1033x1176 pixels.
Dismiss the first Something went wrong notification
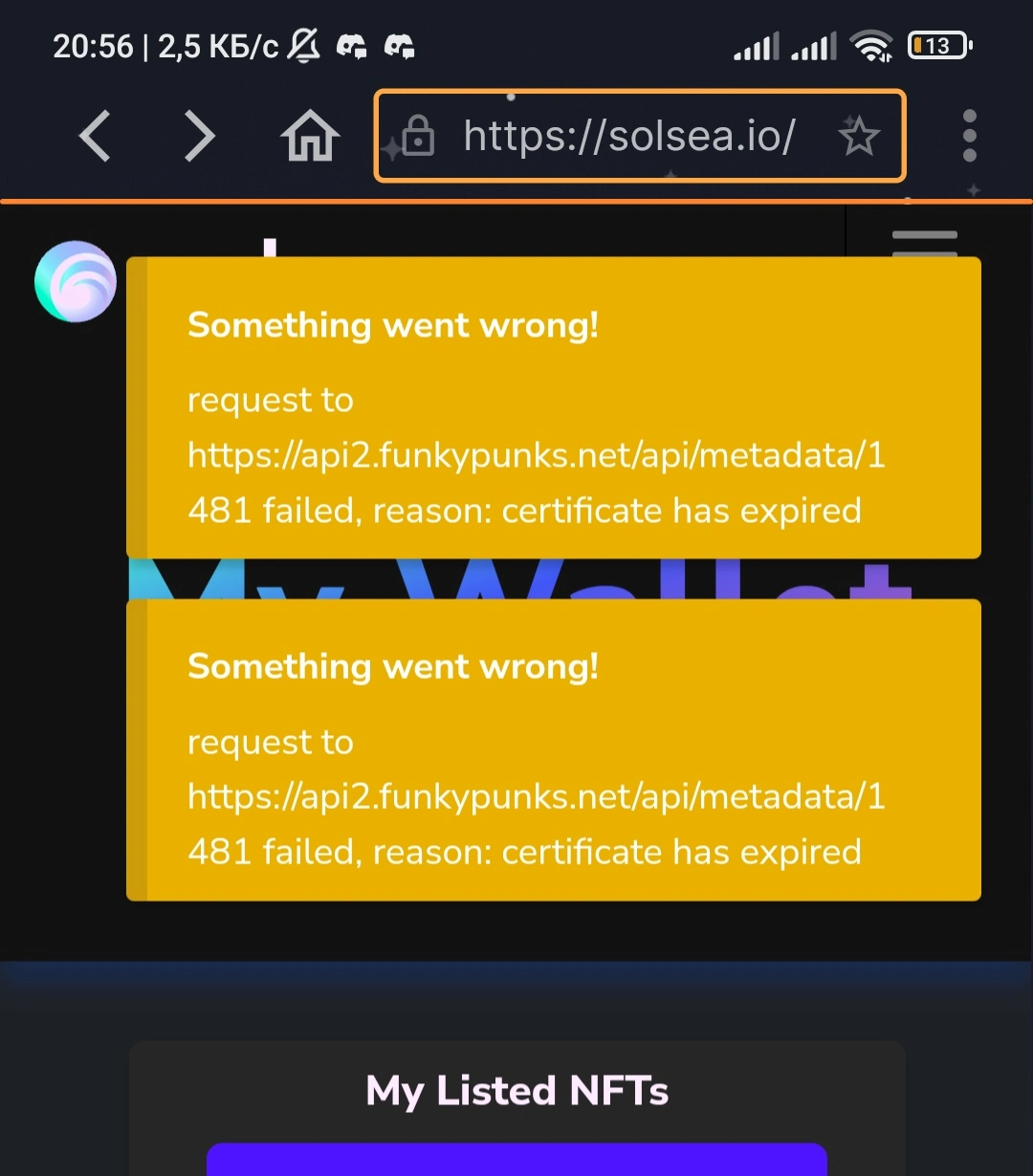click(554, 407)
